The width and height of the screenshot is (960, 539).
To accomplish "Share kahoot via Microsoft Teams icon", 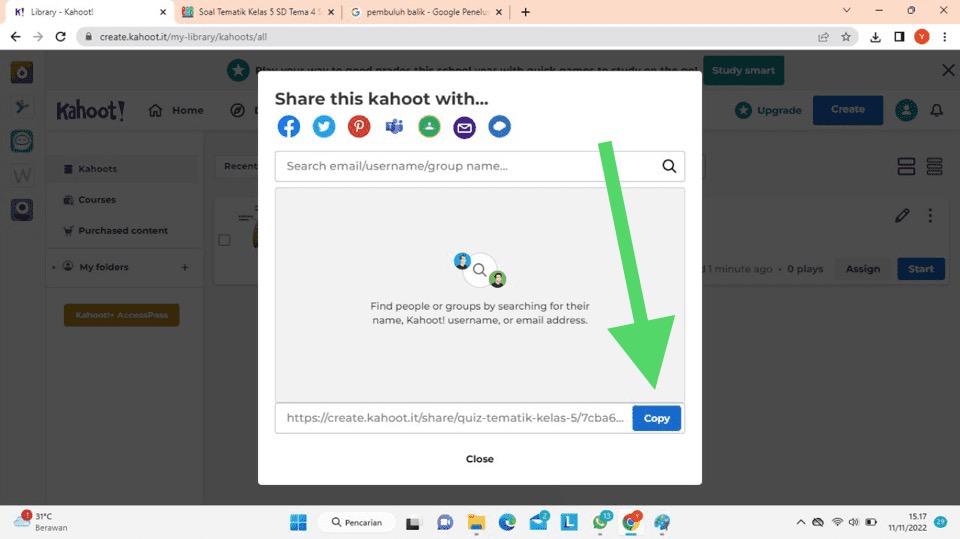I will coord(394,127).
